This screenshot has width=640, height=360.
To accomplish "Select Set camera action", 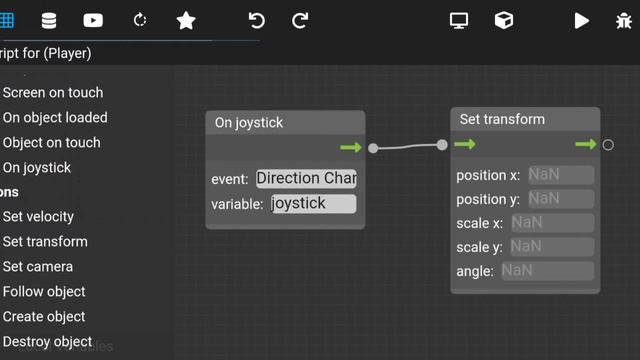I will (x=38, y=267).
